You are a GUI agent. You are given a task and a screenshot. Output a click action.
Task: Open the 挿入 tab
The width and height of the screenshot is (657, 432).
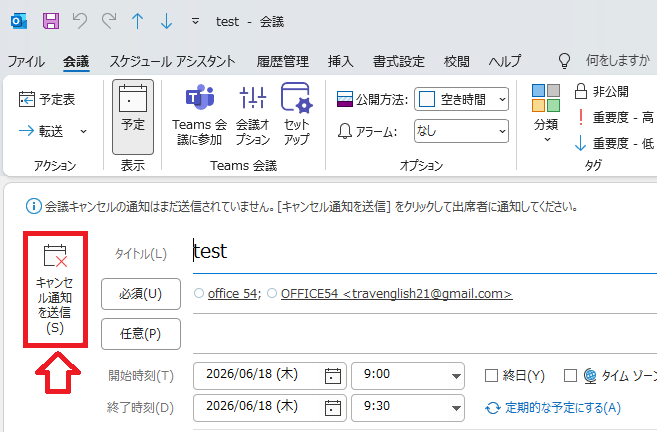341,61
